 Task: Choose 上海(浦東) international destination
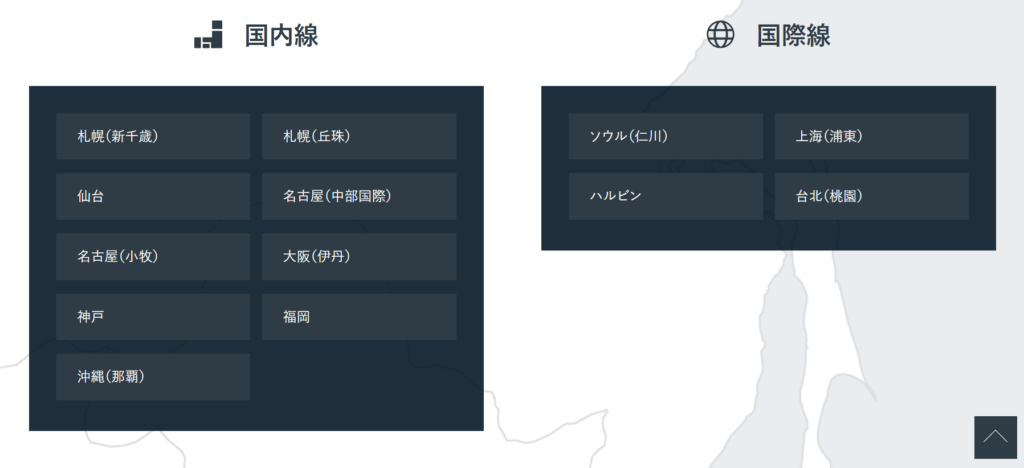pos(871,136)
